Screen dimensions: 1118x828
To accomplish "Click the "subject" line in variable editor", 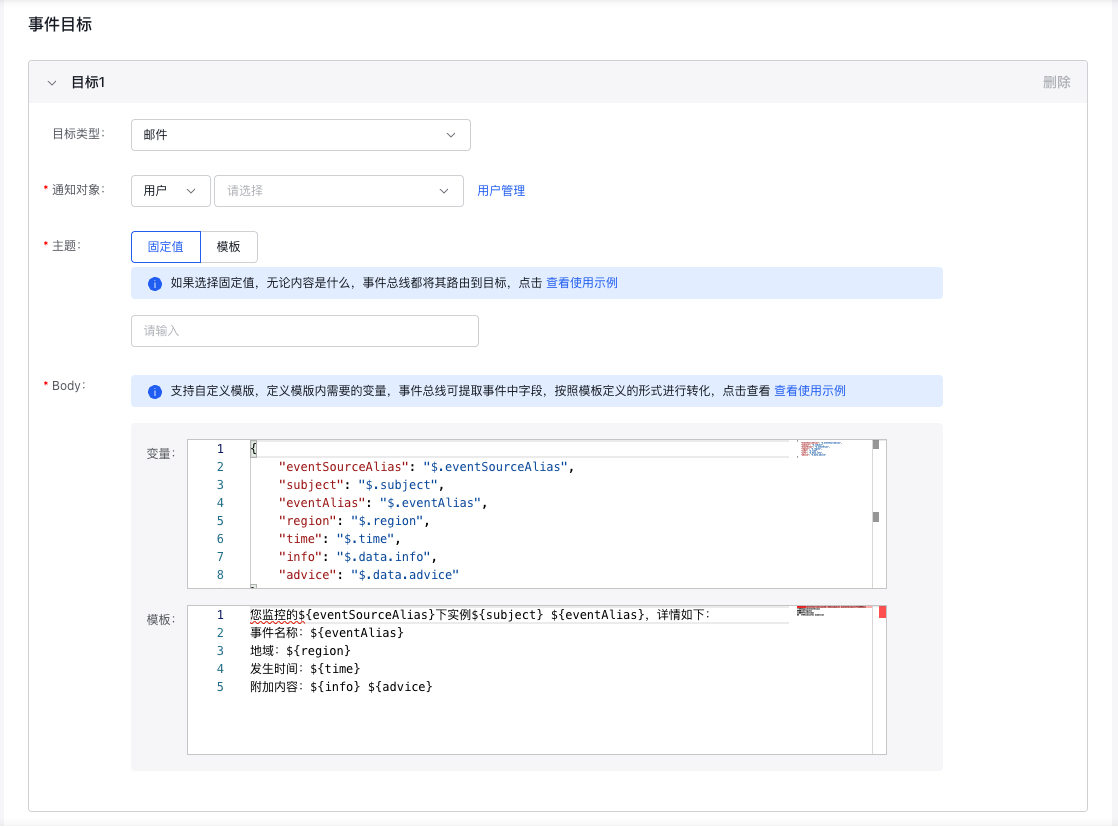I will click(361, 485).
